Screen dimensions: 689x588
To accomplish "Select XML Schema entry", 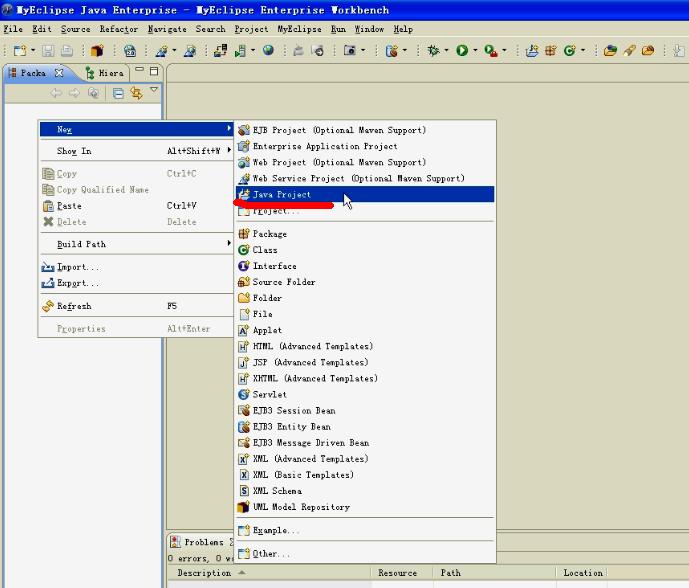I will [365, 491].
